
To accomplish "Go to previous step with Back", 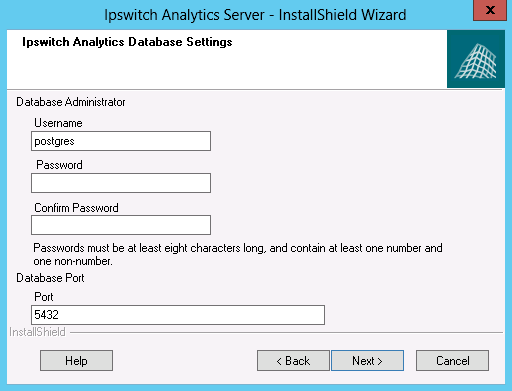I will (293, 361).
